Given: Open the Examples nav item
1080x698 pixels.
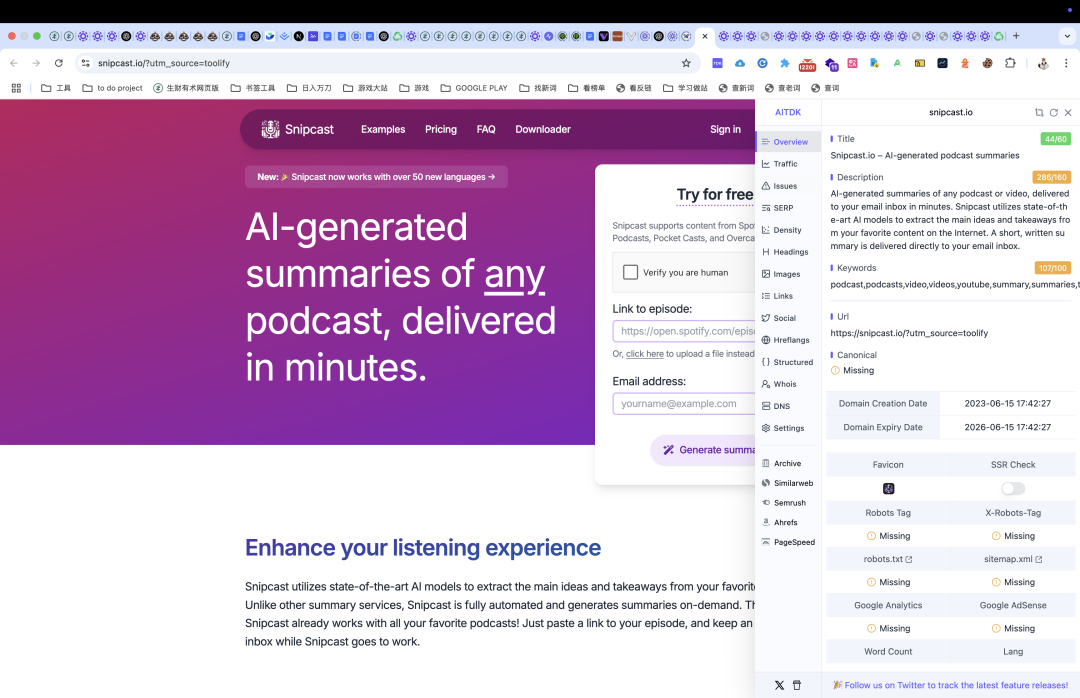Looking at the screenshot, I should click(x=383, y=130).
